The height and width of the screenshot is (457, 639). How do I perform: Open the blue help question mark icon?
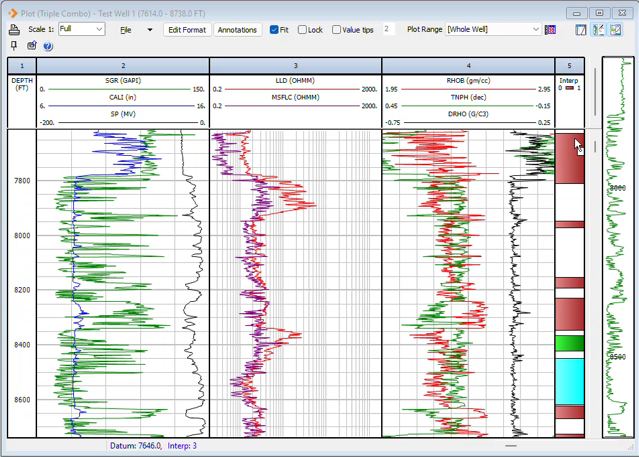tap(47, 46)
